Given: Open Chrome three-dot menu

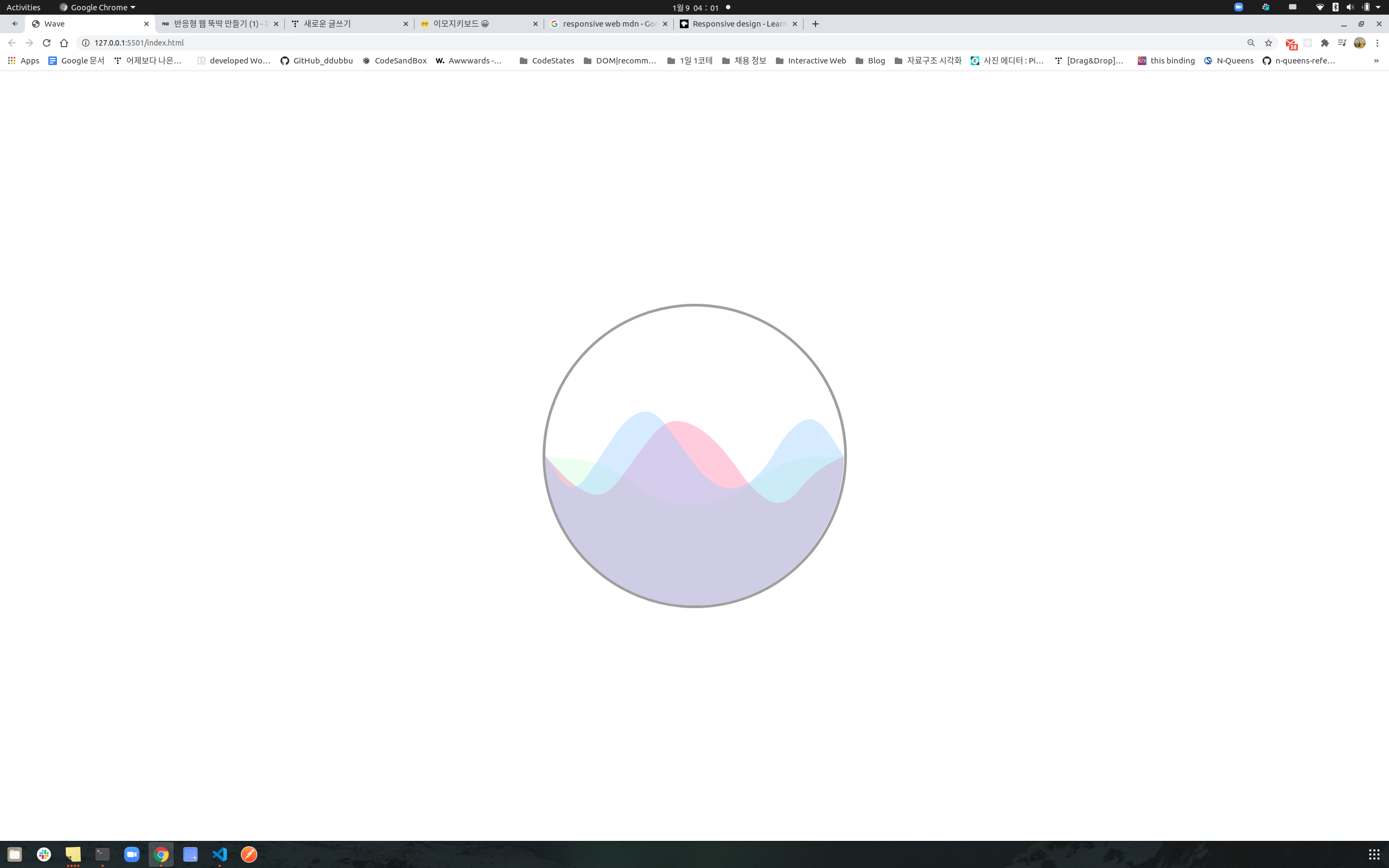Looking at the screenshot, I should (1377, 42).
